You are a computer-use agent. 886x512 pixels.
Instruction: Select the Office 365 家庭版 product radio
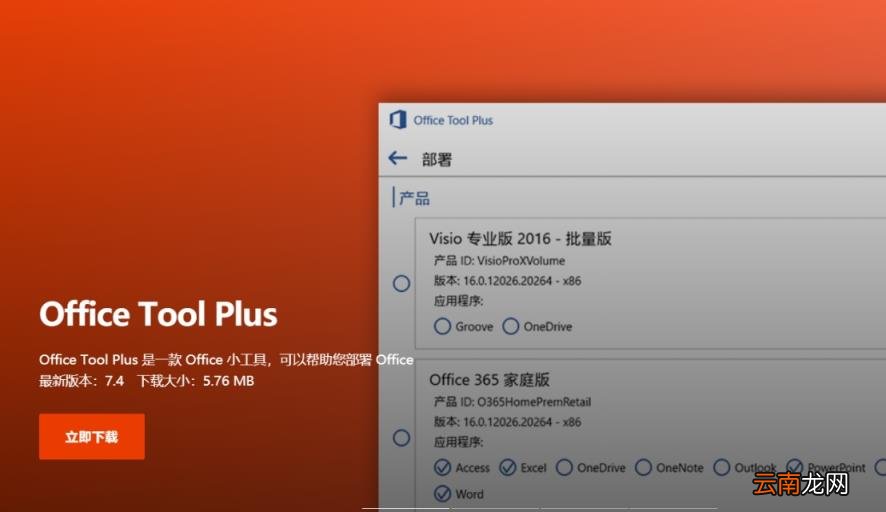(401, 437)
